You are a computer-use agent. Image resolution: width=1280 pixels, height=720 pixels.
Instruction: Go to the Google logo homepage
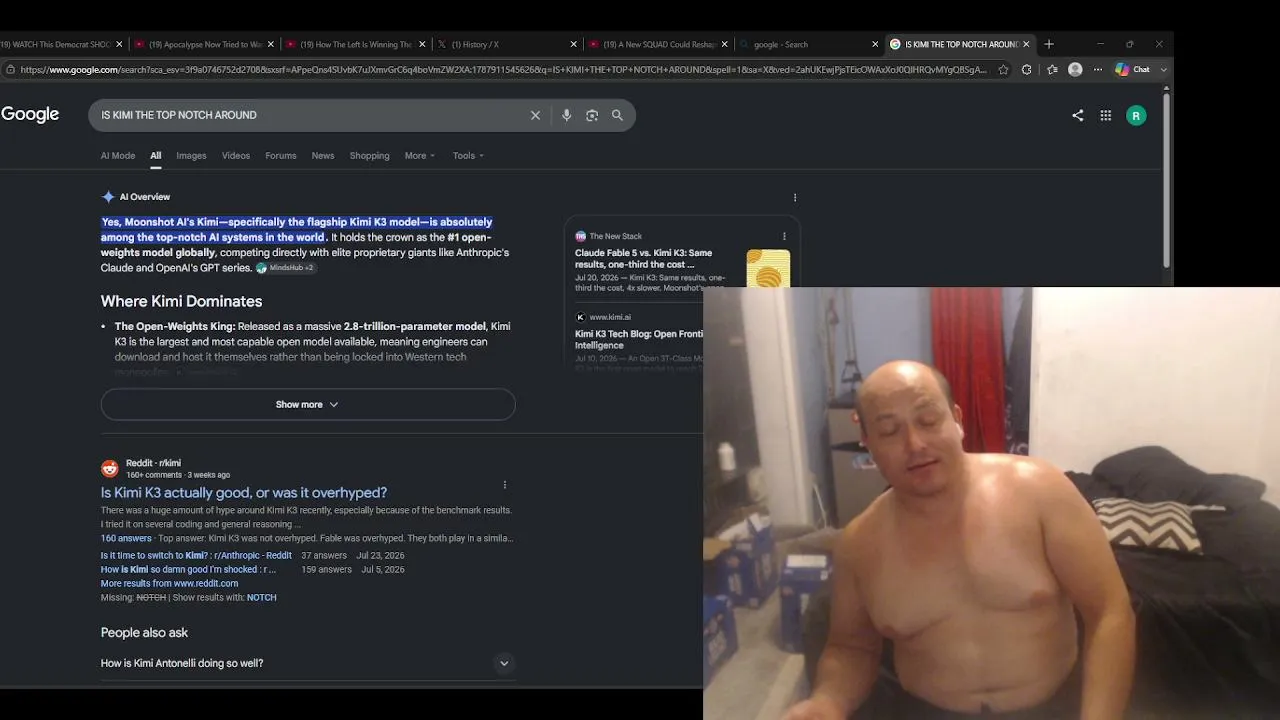point(30,115)
